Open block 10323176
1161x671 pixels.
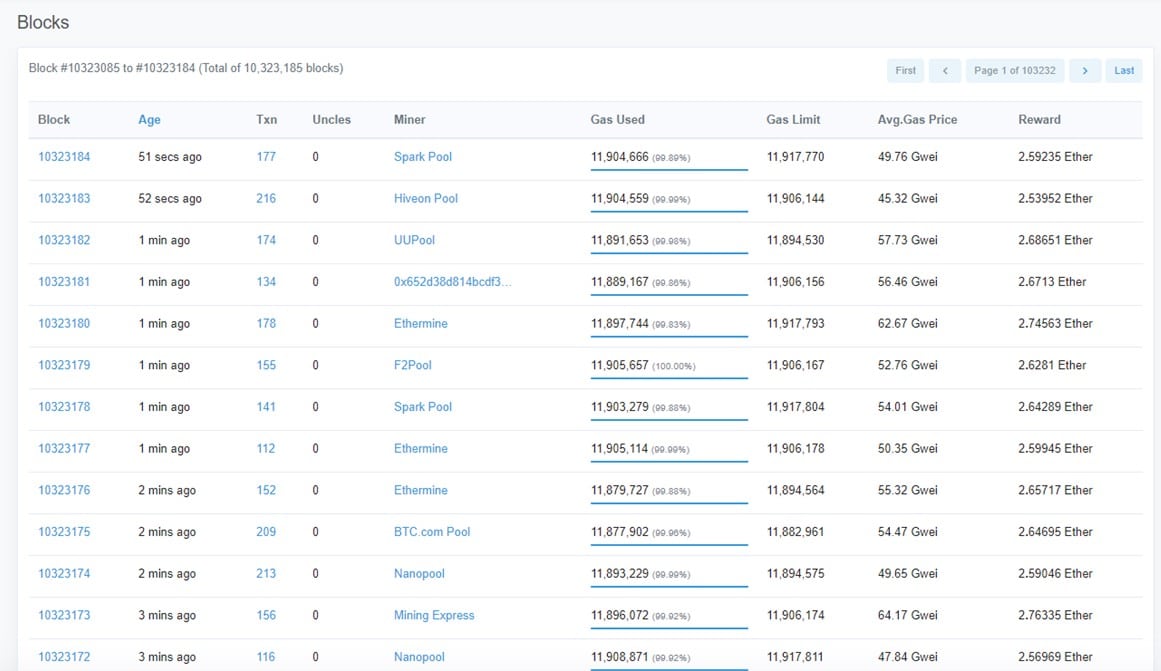coord(64,490)
